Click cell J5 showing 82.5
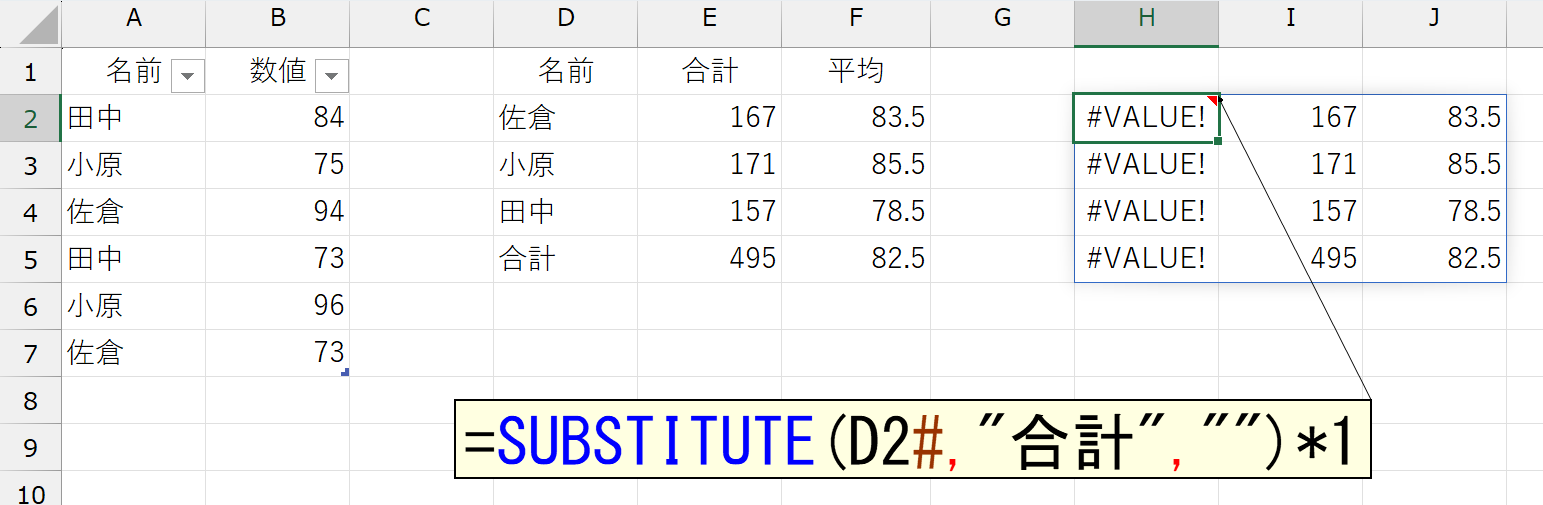This screenshot has width=1543, height=505. [1434, 259]
